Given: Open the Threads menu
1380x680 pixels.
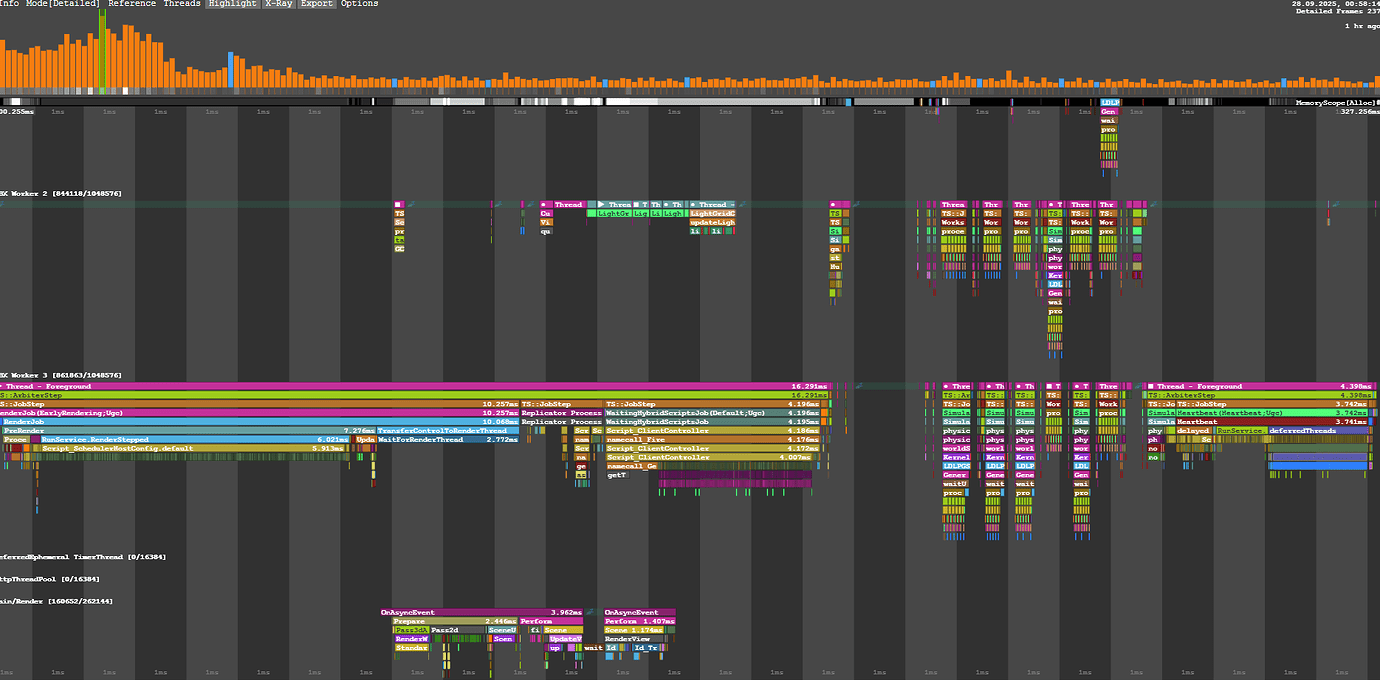Looking at the screenshot, I should pos(181,4).
